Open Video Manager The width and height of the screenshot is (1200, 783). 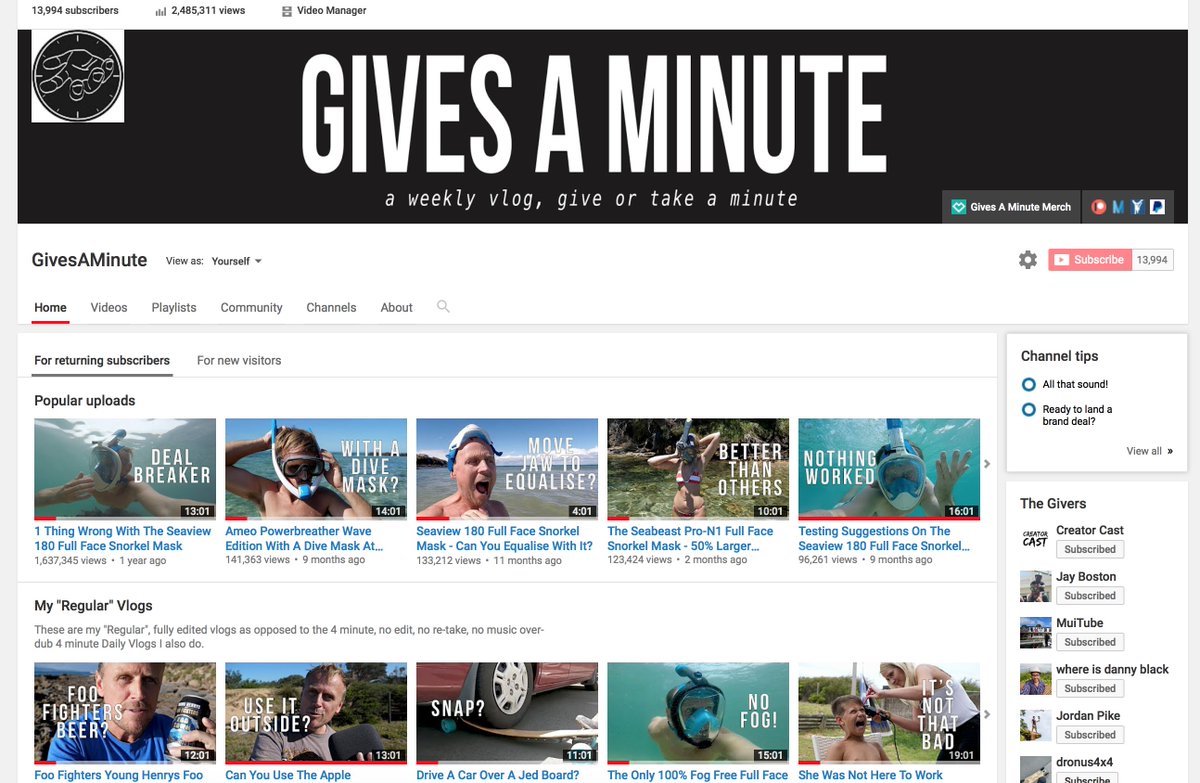[324, 11]
